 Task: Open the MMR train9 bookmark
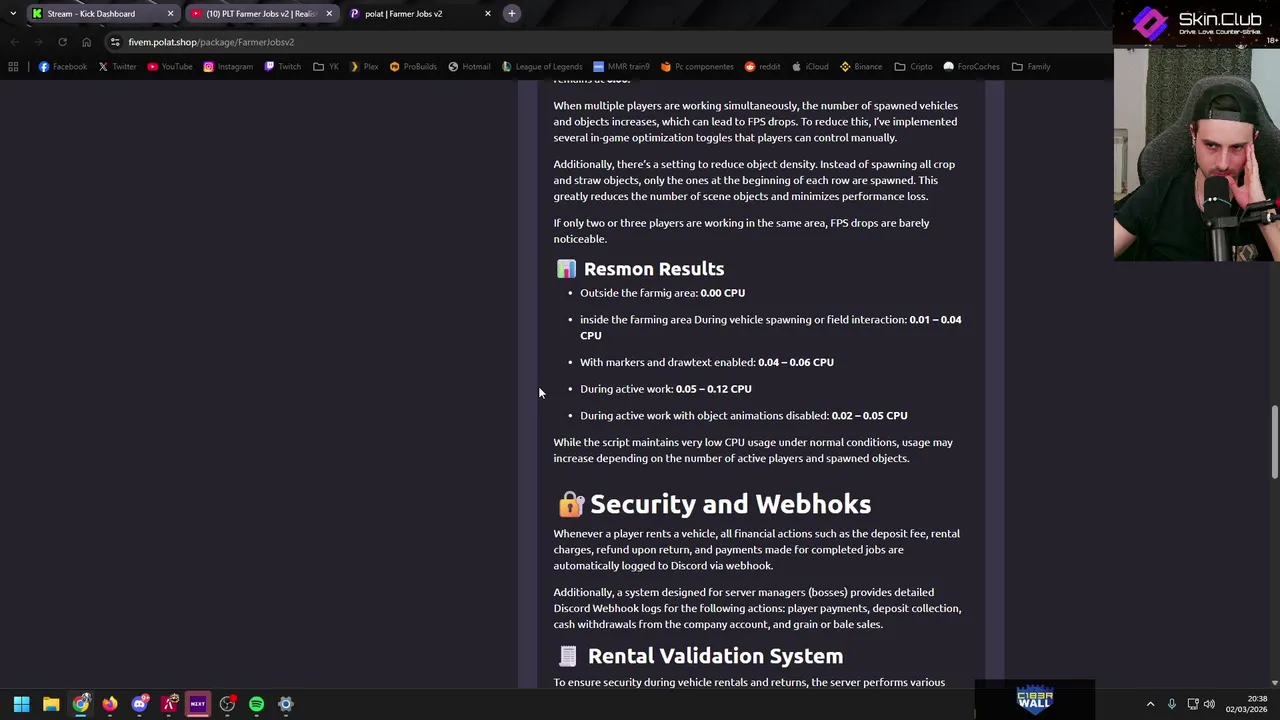[621, 67]
